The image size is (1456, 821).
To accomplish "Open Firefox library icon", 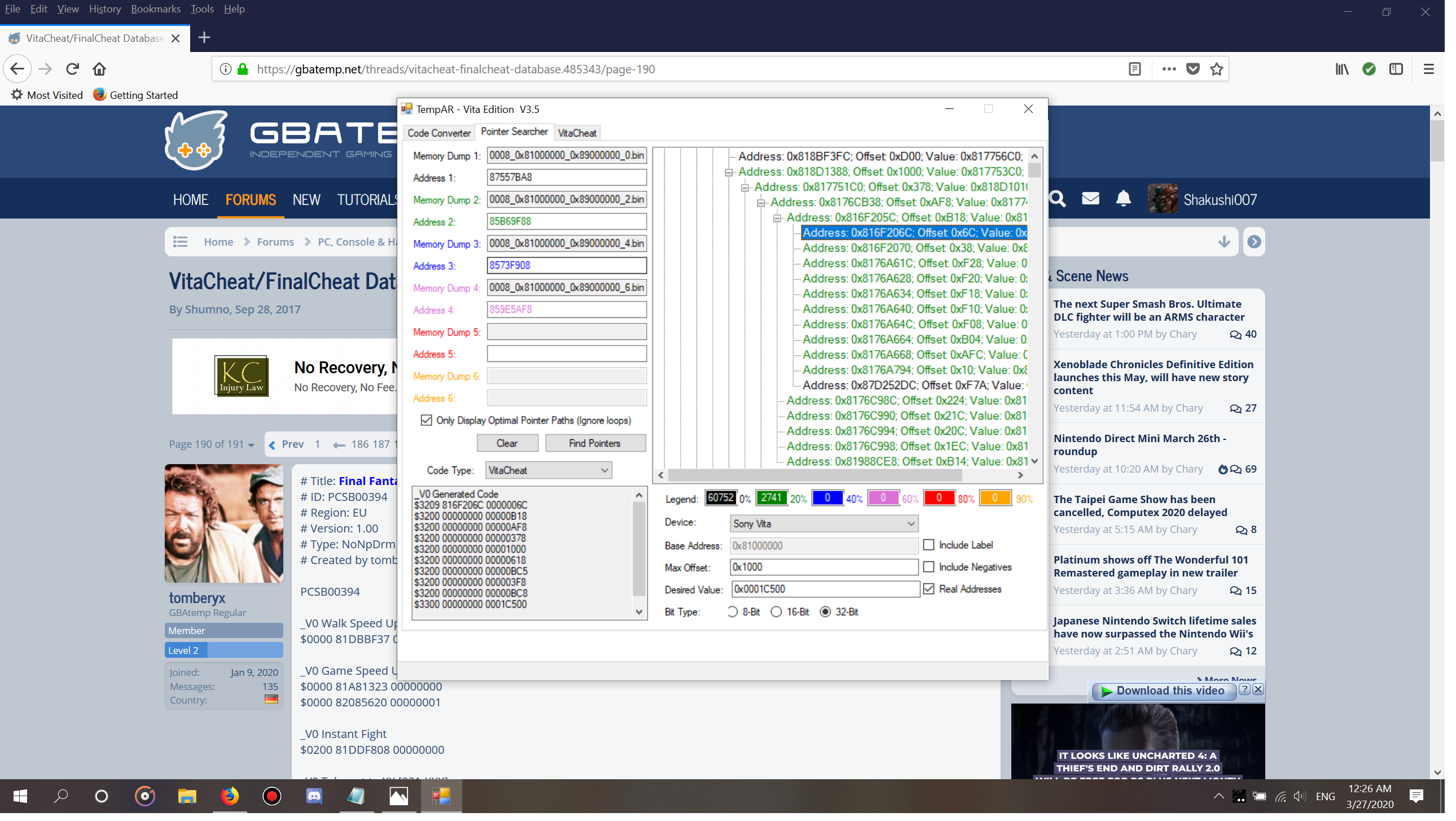I will (1343, 69).
